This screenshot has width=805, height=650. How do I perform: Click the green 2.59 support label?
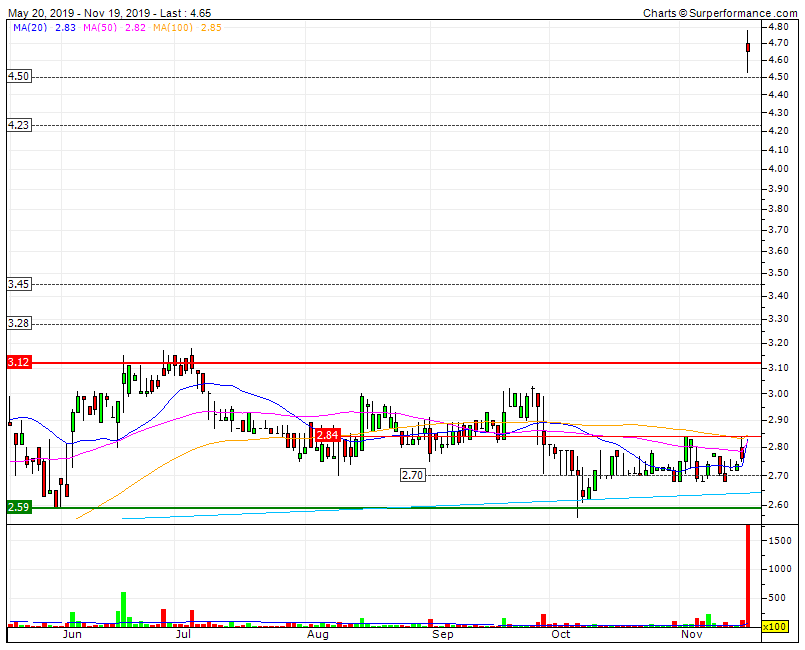tap(18, 507)
